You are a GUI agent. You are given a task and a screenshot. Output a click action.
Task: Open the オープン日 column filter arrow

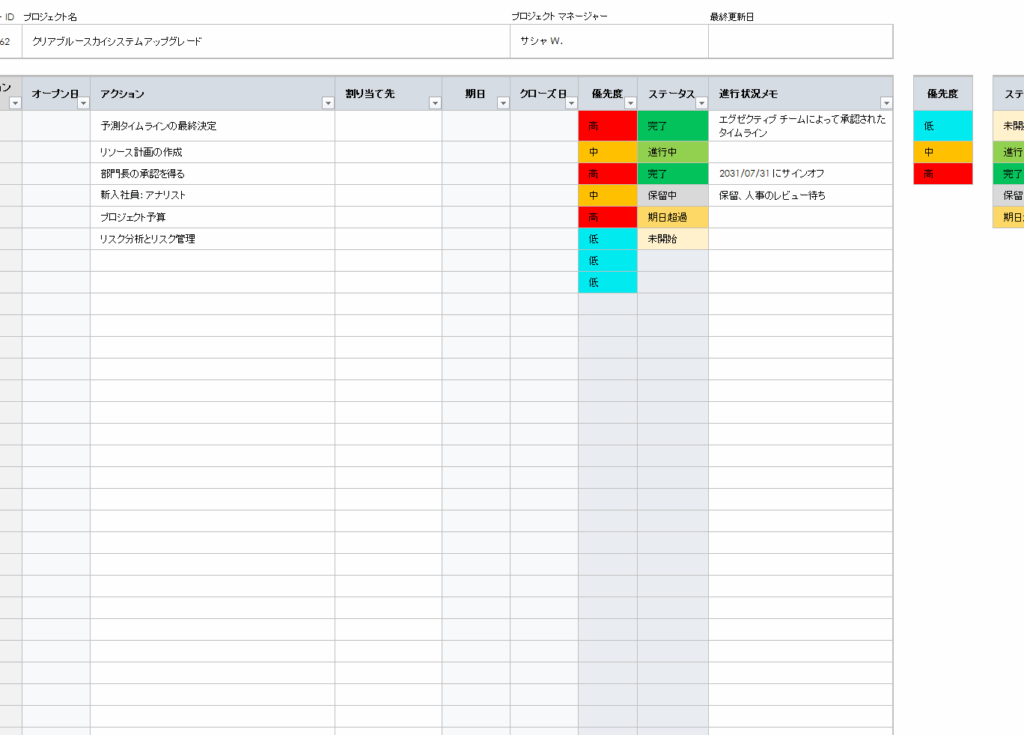tap(83, 103)
